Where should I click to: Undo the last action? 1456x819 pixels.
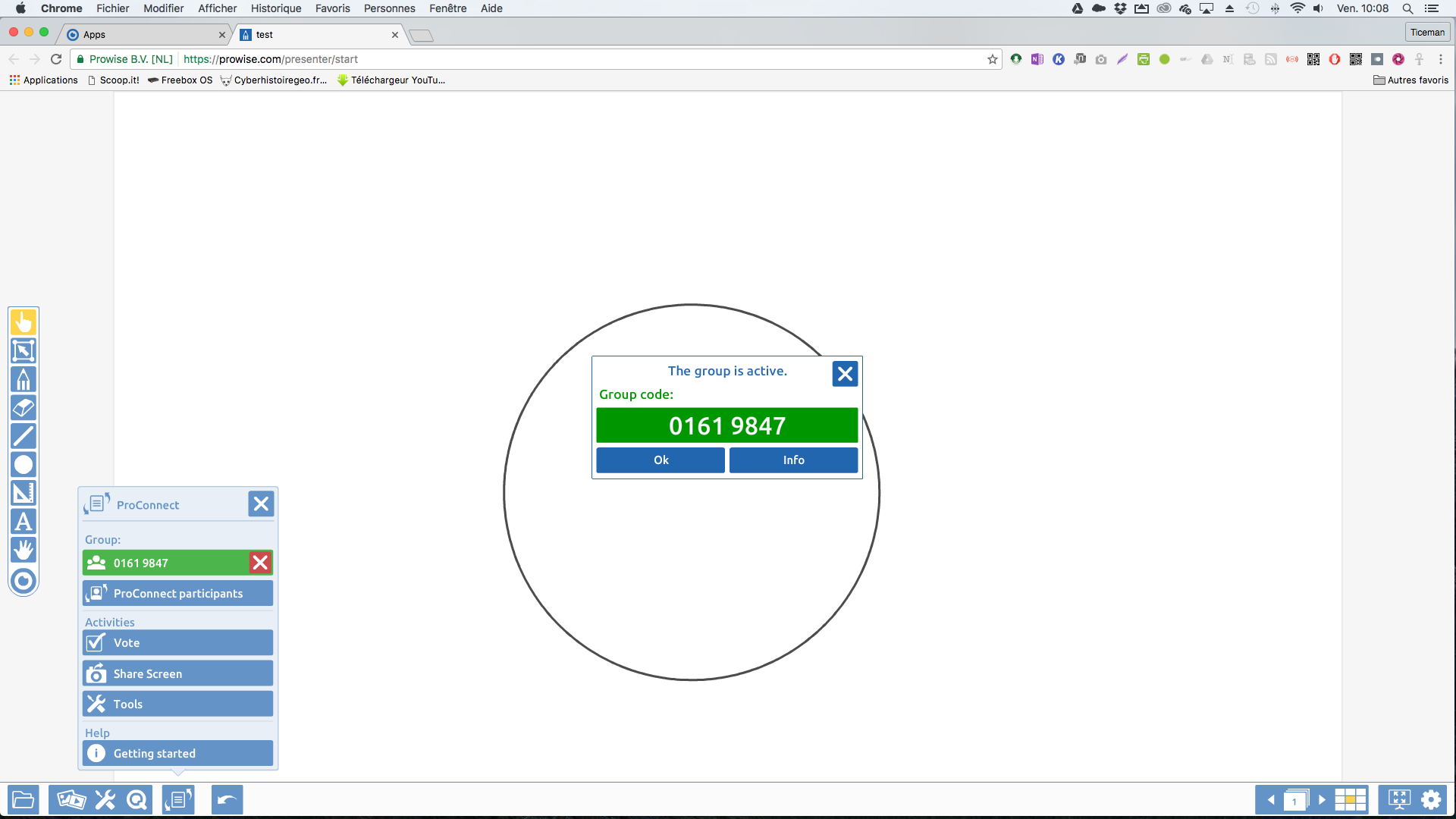(227, 800)
